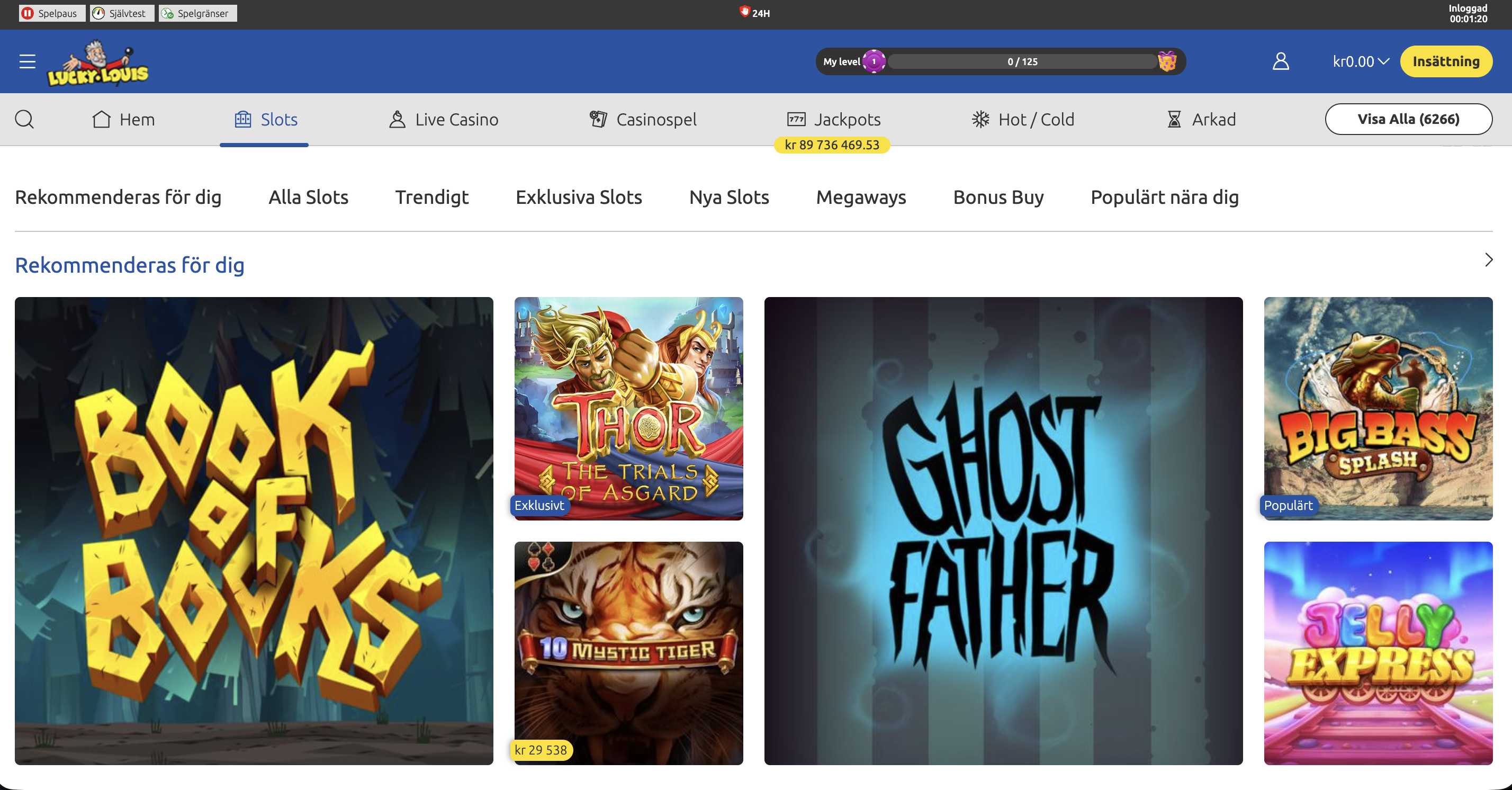Click the Exklusivt badge on Thor
Screen dimensions: 1512x790
[539, 505]
